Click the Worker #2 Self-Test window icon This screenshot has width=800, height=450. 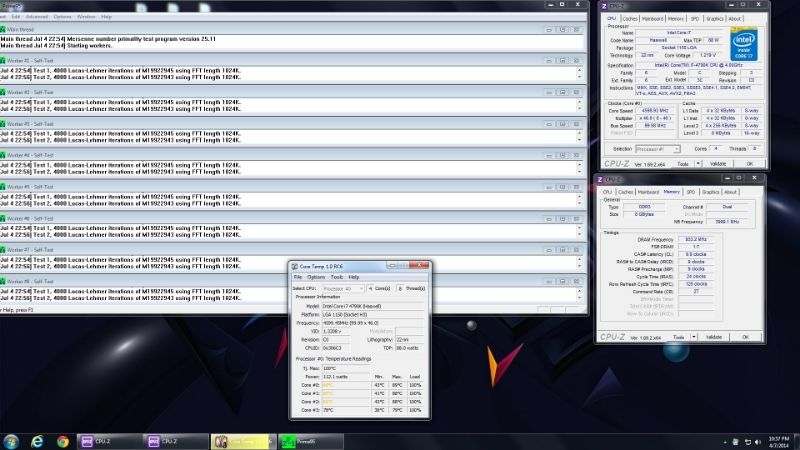click(3, 92)
